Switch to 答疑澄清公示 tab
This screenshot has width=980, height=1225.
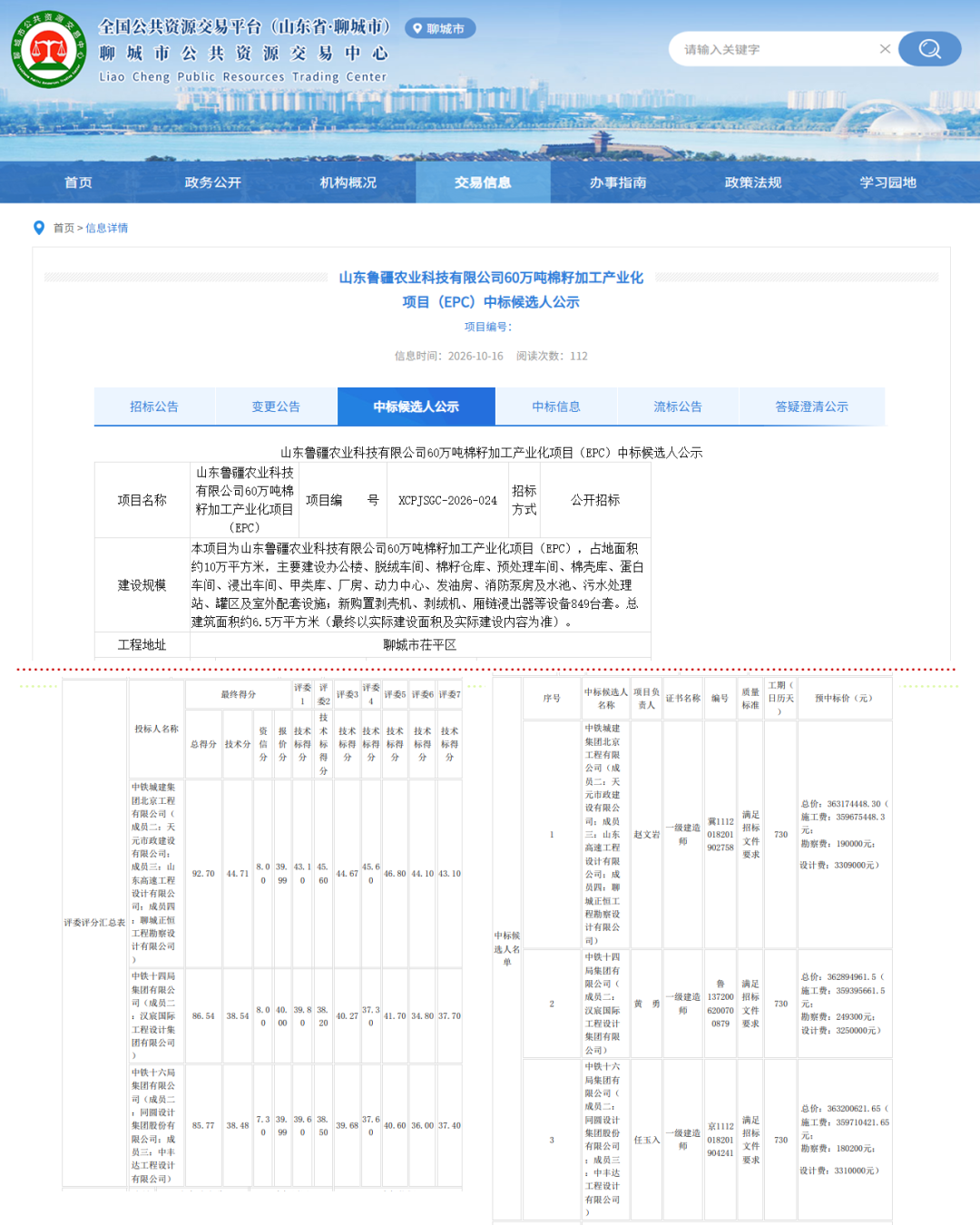point(812,407)
